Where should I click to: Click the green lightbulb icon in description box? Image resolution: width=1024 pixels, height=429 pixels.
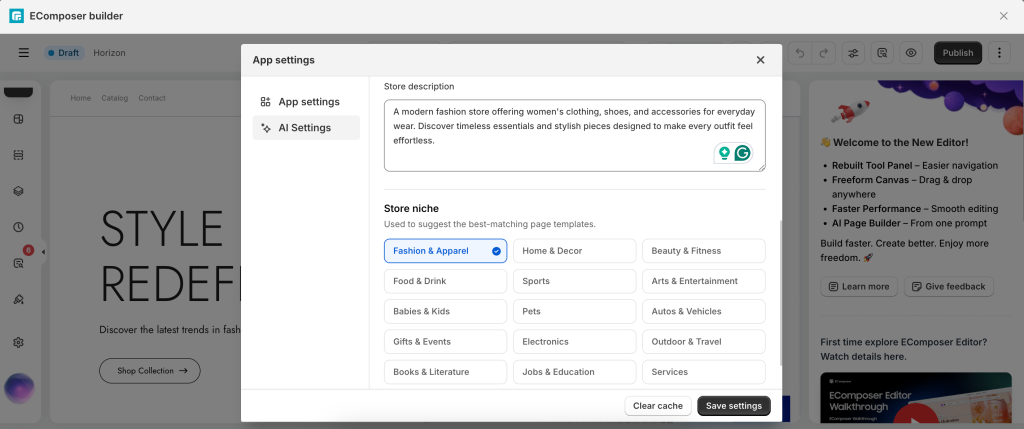724,153
